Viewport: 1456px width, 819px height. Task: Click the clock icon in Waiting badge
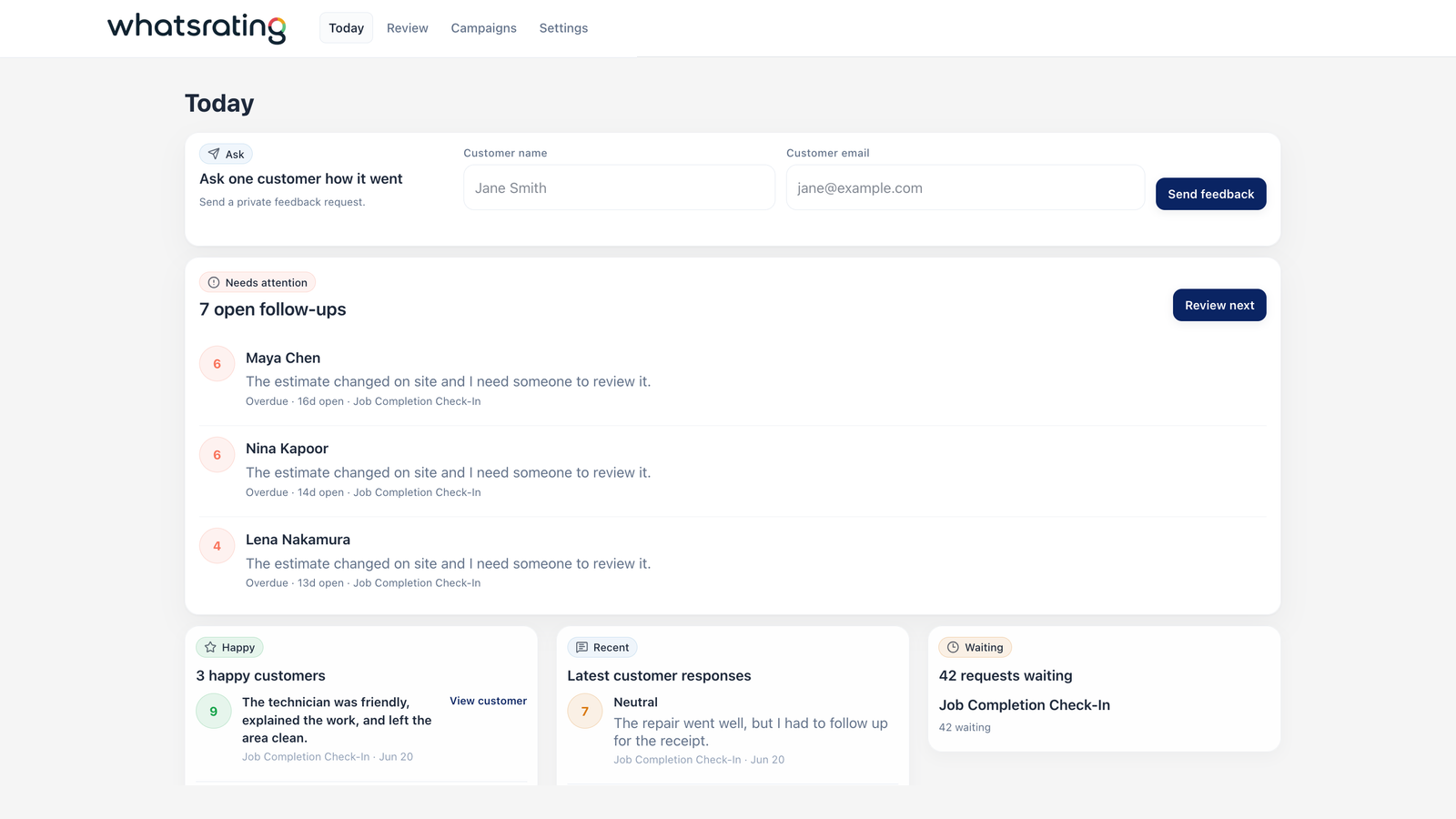point(953,647)
